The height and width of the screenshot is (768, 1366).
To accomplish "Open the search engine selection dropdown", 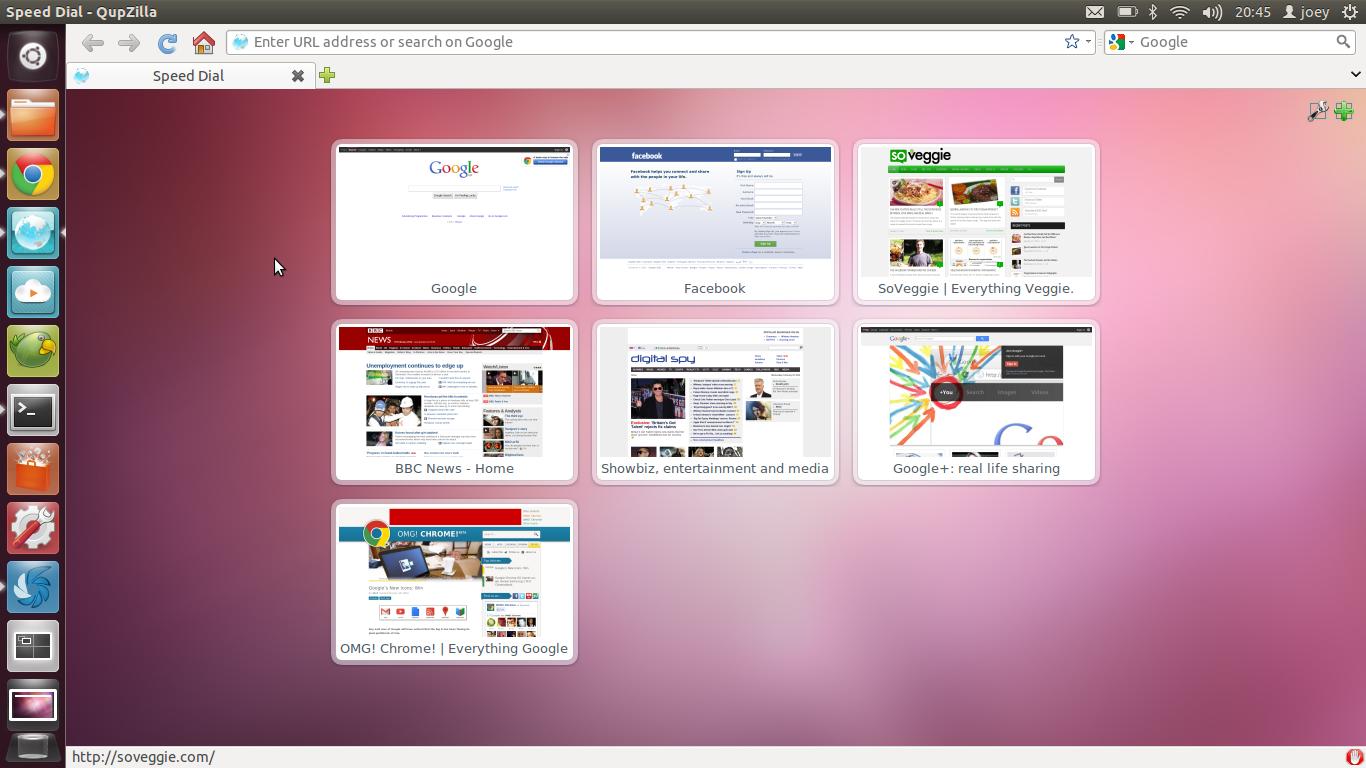I will (1131, 41).
